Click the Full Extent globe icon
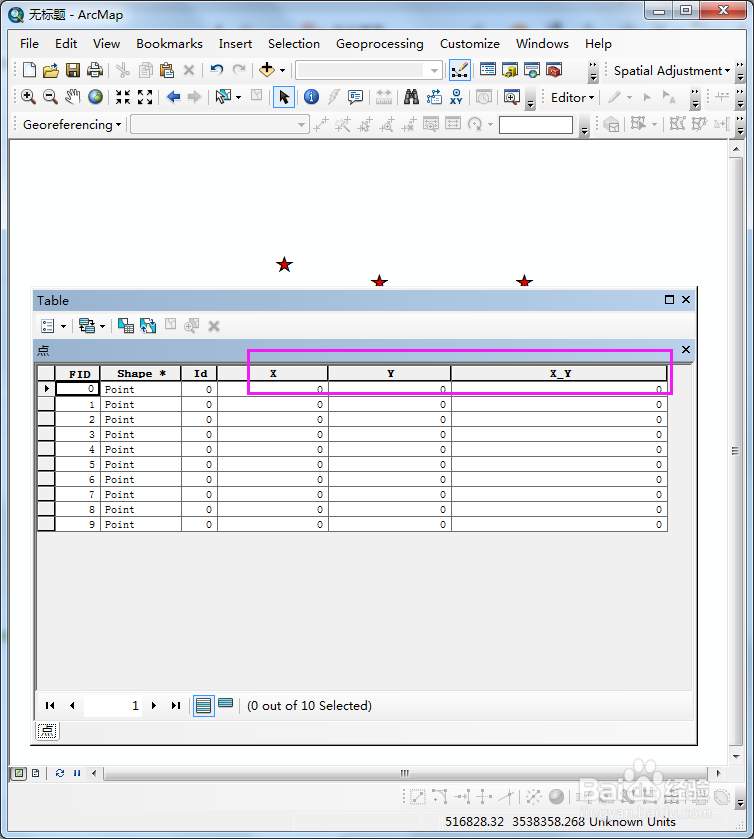Viewport: 754px width, 839px height. pyautogui.click(x=95, y=97)
